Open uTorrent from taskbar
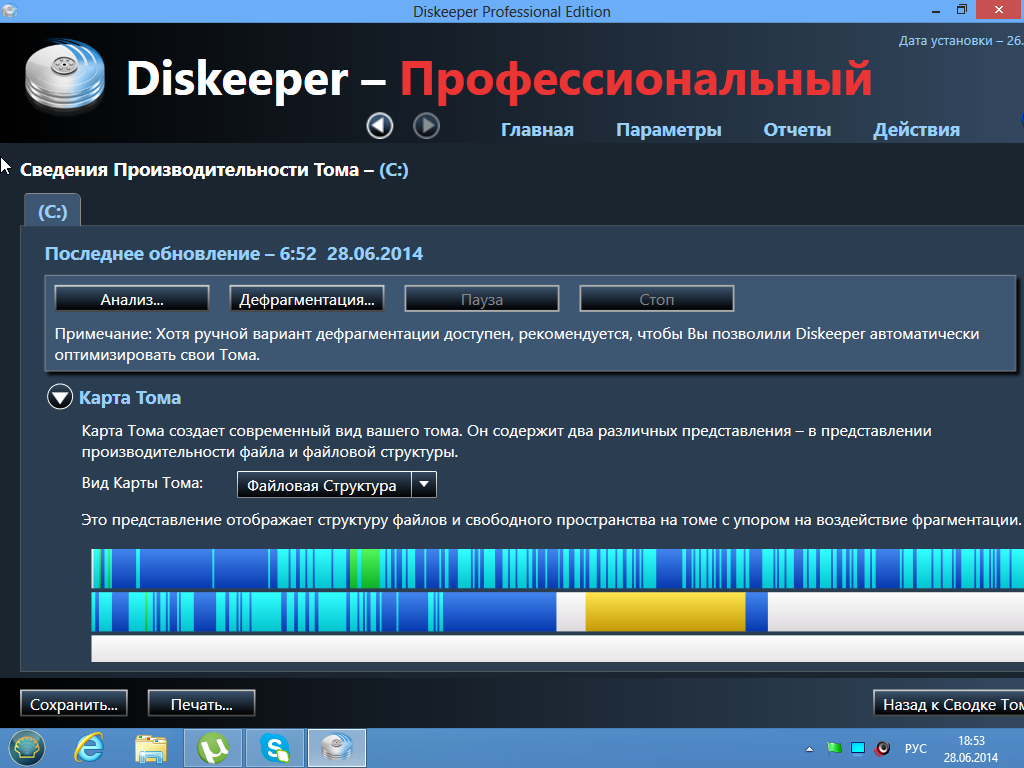This screenshot has width=1024, height=768. (213, 748)
